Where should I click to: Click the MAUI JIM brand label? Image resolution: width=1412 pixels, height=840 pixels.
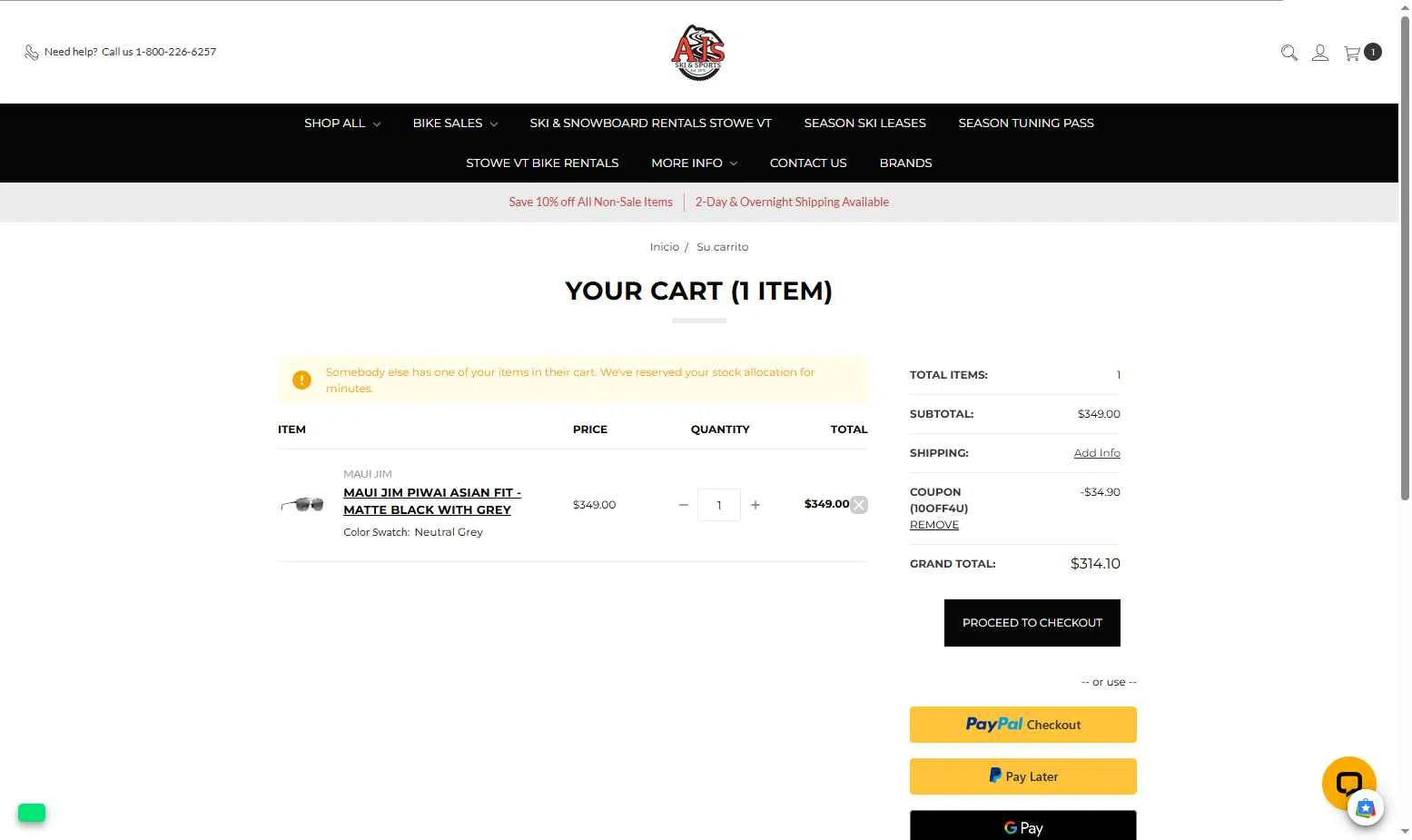click(x=368, y=474)
